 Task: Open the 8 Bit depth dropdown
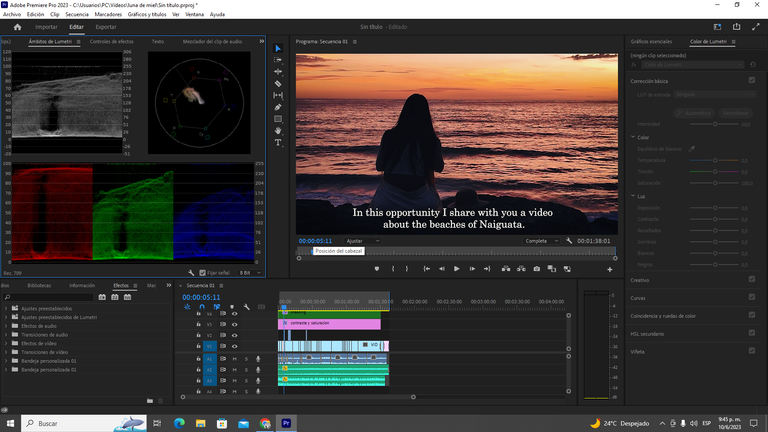(x=250, y=273)
